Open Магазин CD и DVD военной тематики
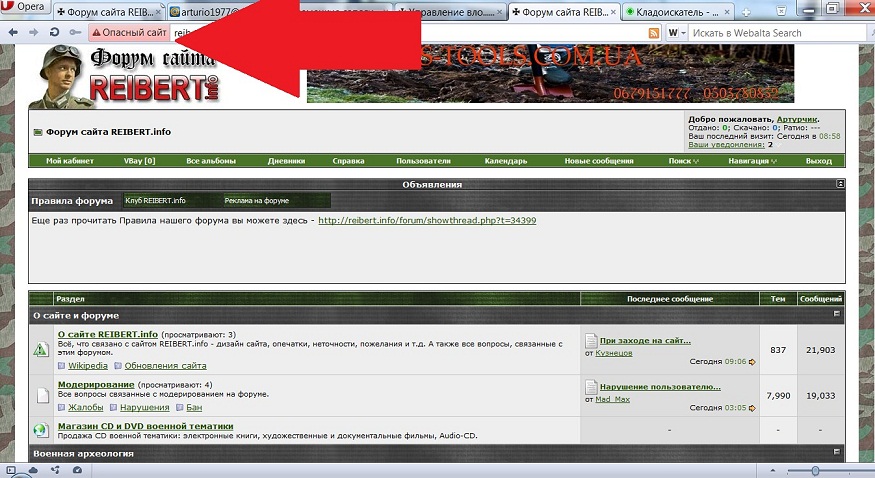Screen dimensions: 875x478 pos(146,426)
